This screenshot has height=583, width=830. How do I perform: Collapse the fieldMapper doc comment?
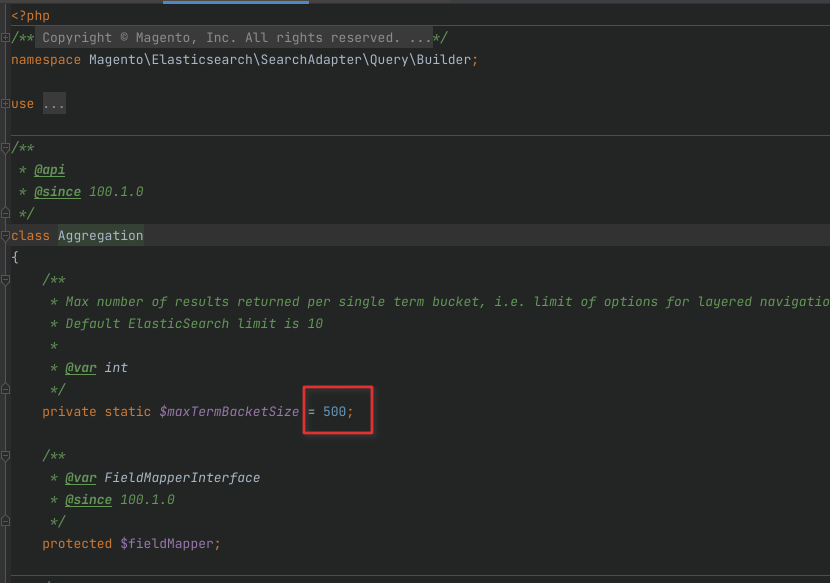tap(5, 456)
